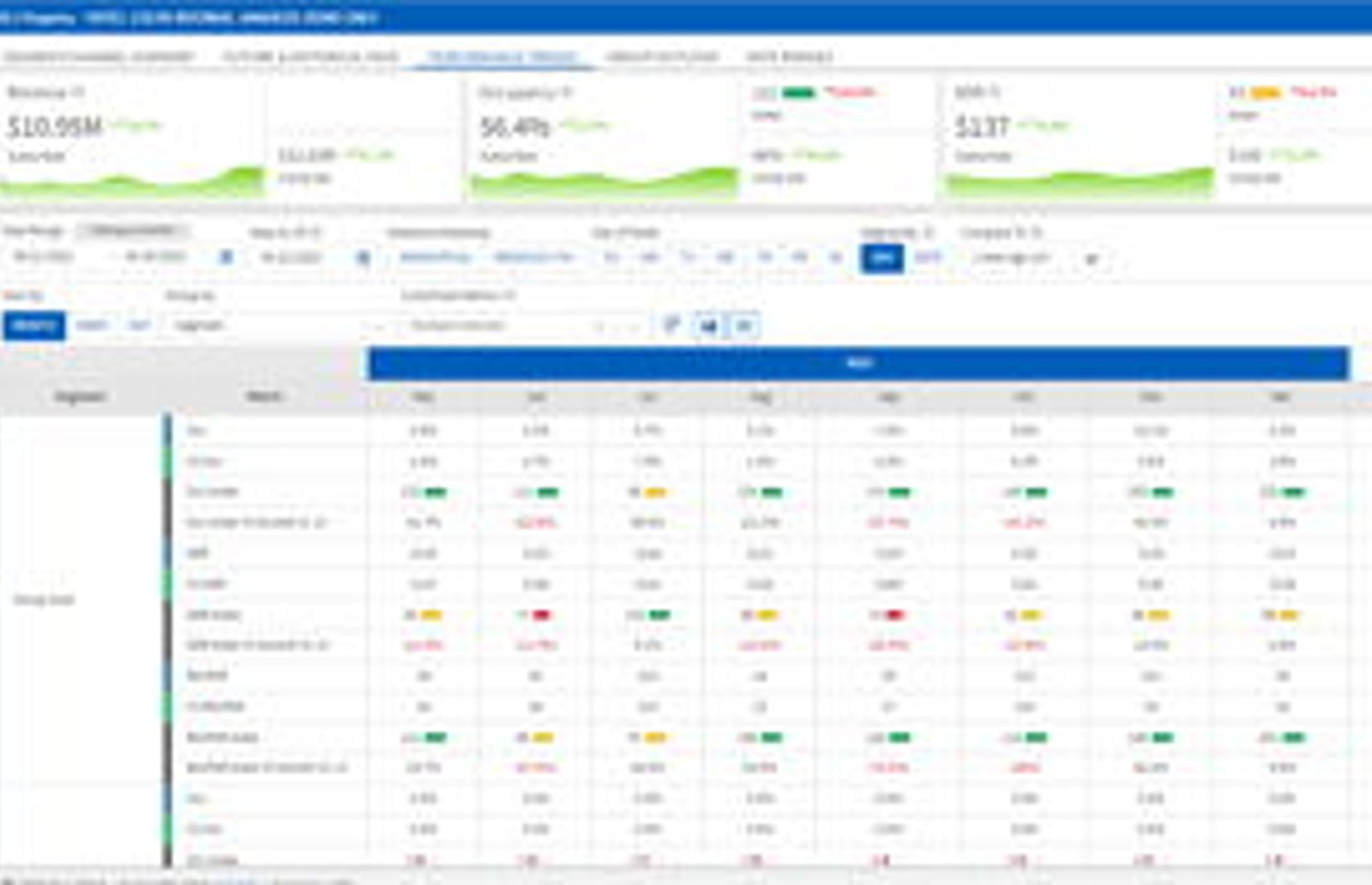This screenshot has width=1372, height=885.
Task: Switch the grid to chart view icon
Action: click(708, 325)
